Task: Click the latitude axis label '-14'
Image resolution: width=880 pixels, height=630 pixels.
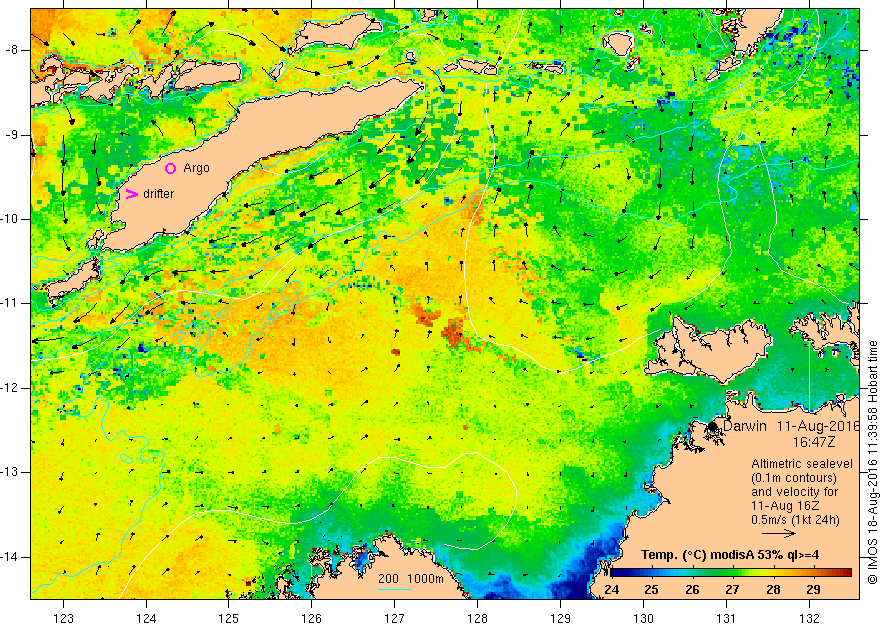Action: [x=10, y=557]
